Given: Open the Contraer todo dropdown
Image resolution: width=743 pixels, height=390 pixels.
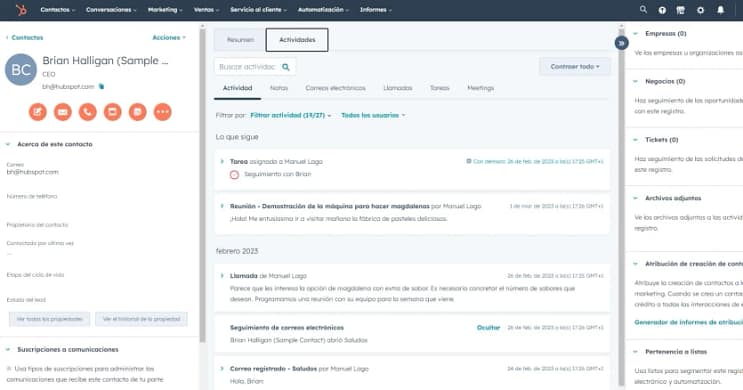Looking at the screenshot, I should [575, 67].
